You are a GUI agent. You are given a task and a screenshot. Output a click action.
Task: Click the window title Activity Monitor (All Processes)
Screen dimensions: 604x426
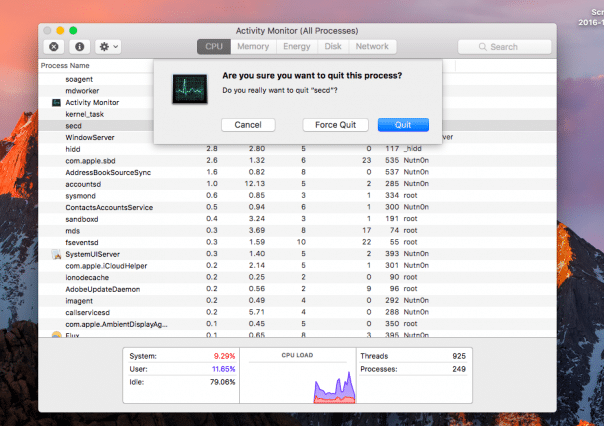pyautogui.click(x=297, y=31)
